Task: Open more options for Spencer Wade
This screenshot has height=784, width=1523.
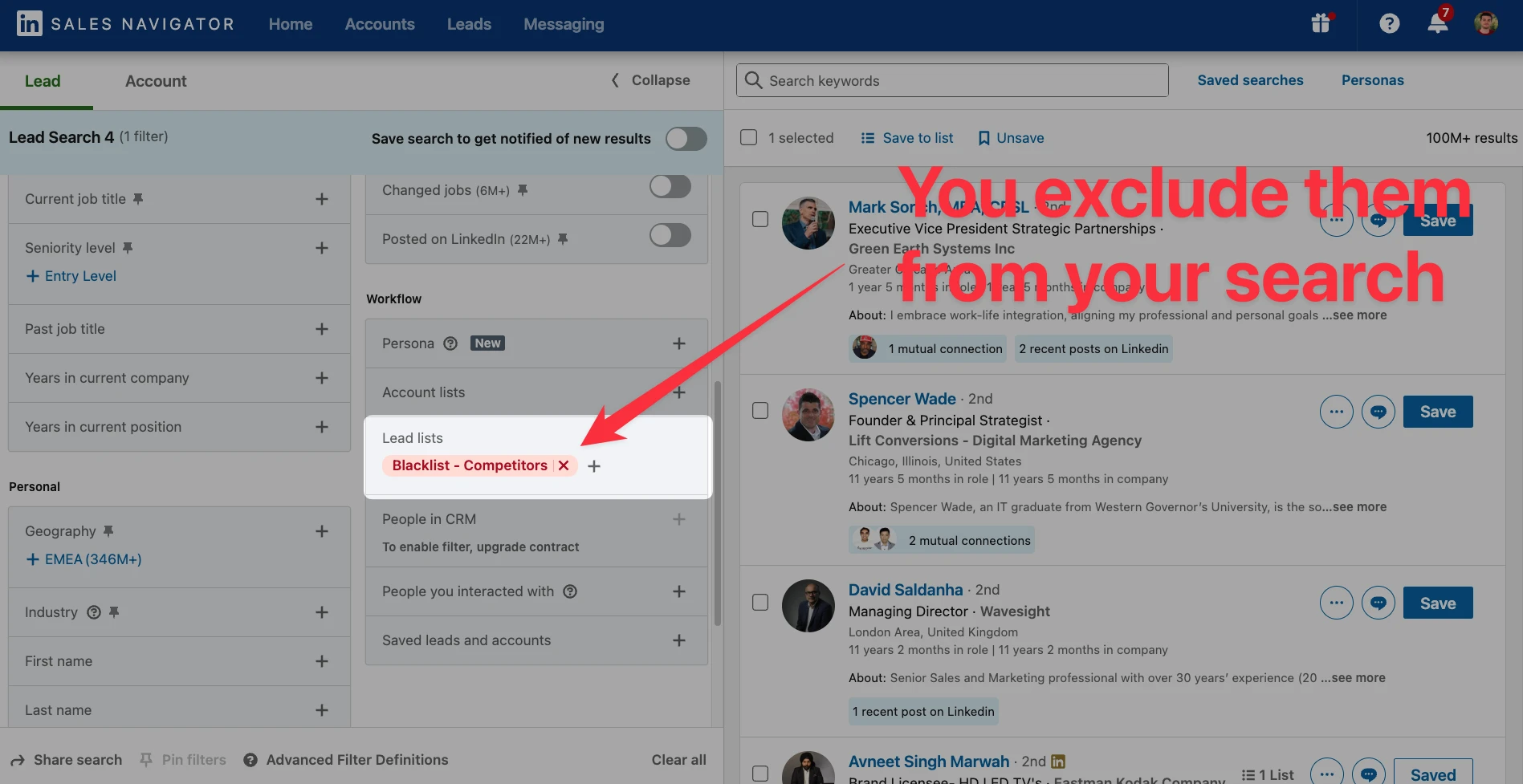Action: tap(1336, 412)
